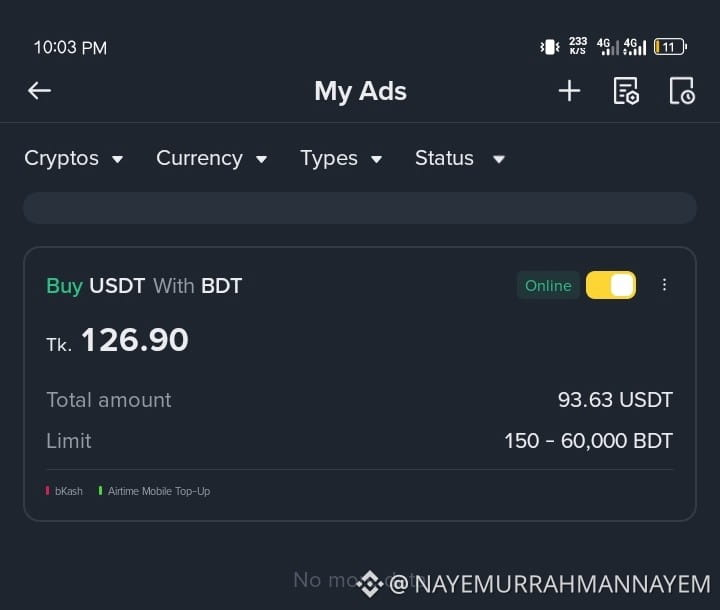The image size is (720, 610).
Task: Toggle the Online ad switch off
Action: click(611, 285)
